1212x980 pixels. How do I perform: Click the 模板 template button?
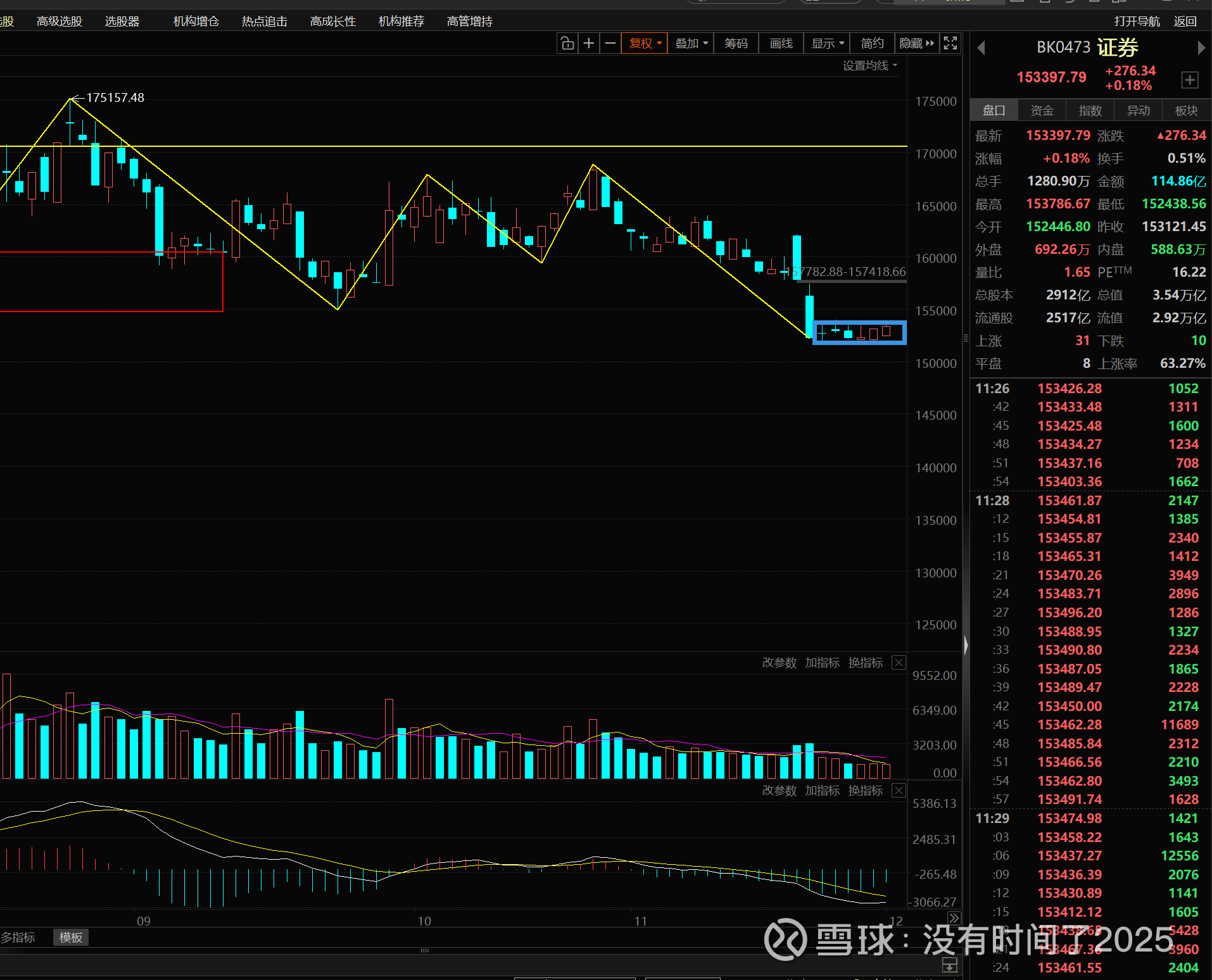click(71, 938)
